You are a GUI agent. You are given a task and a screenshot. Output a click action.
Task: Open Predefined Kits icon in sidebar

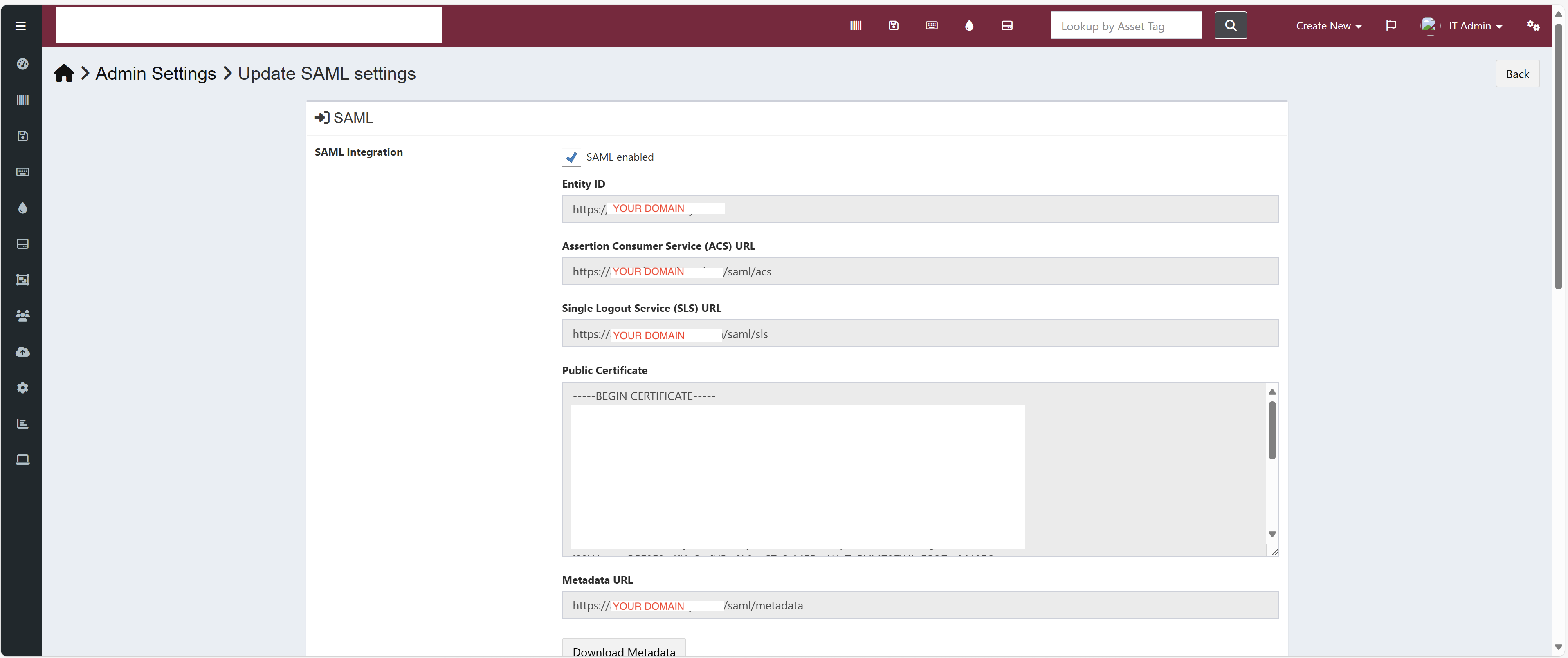[22, 280]
